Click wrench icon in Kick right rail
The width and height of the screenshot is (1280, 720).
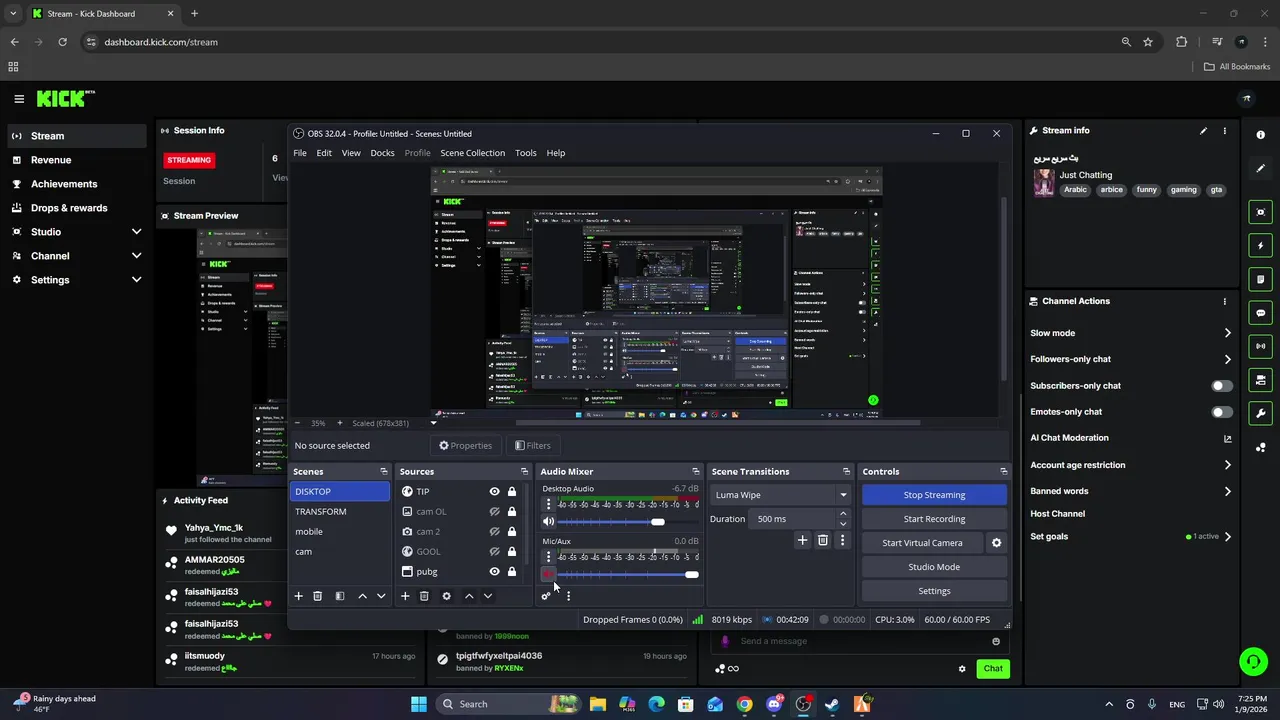pyautogui.click(x=1261, y=414)
